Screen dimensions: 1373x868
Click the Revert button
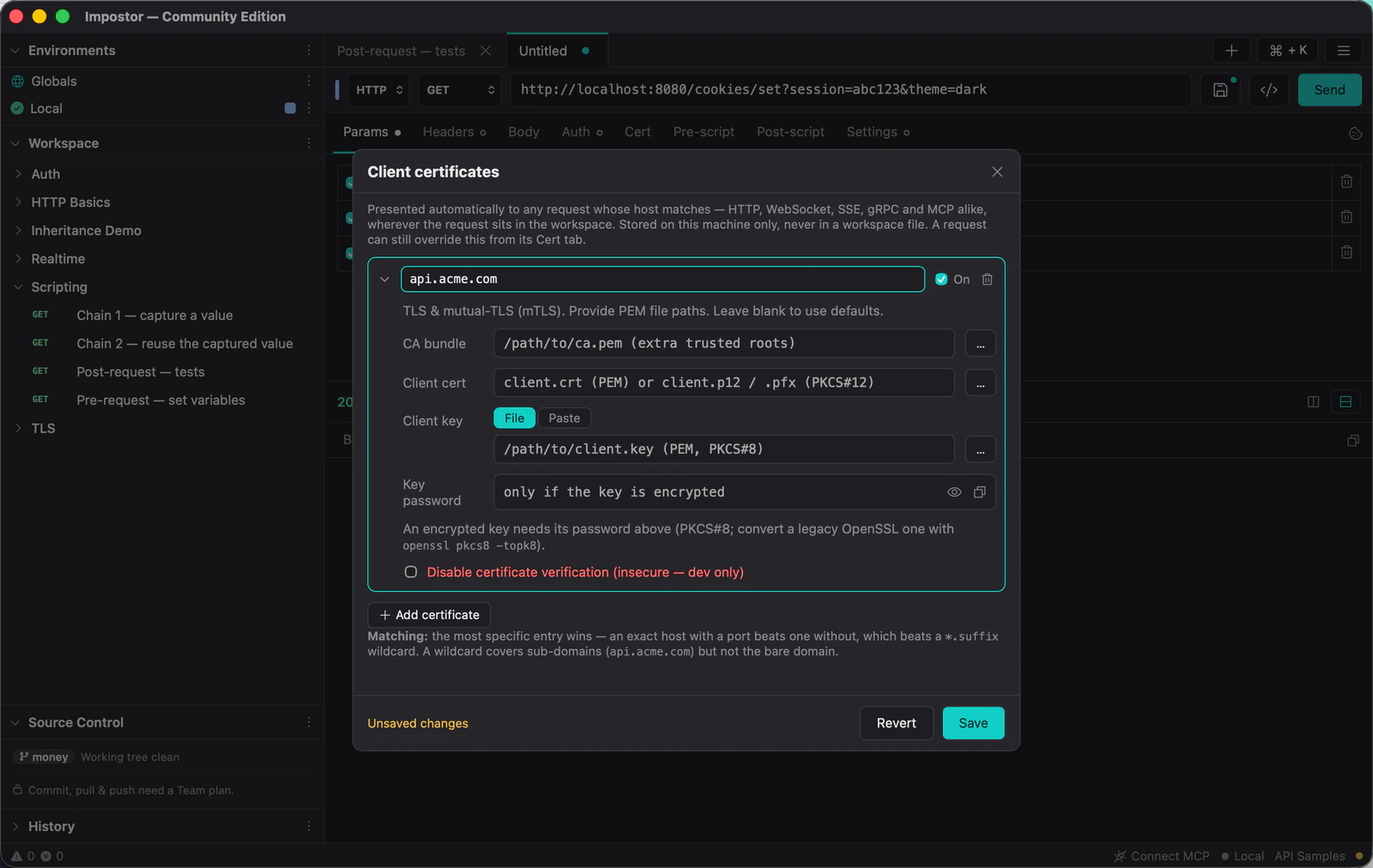coord(896,723)
